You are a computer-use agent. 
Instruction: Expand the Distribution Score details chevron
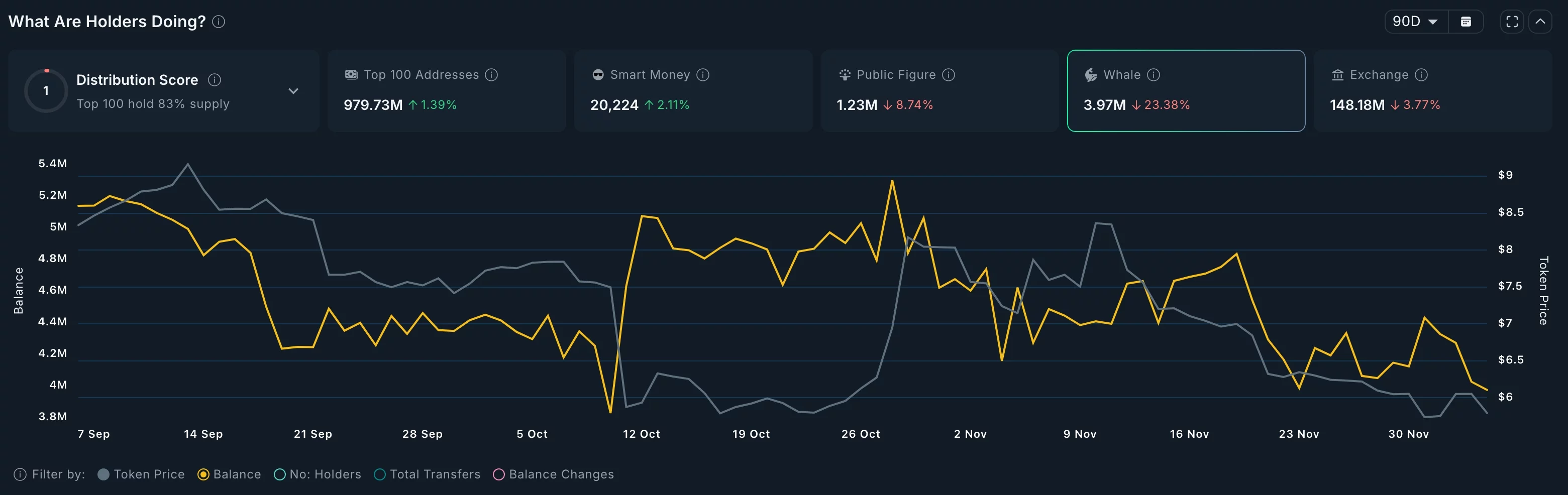293,90
